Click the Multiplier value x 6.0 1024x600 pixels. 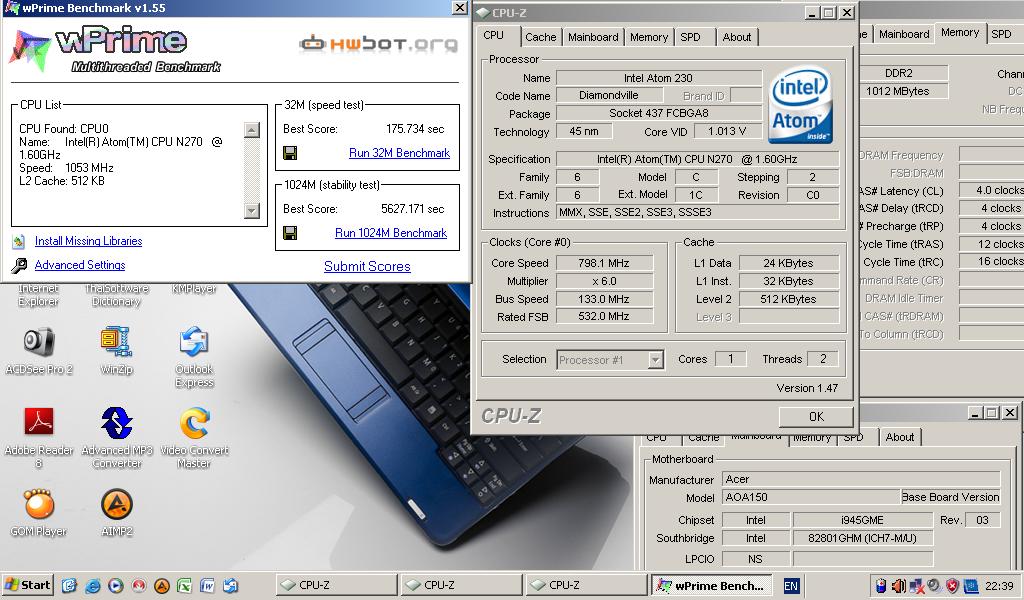[x=603, y=281]
